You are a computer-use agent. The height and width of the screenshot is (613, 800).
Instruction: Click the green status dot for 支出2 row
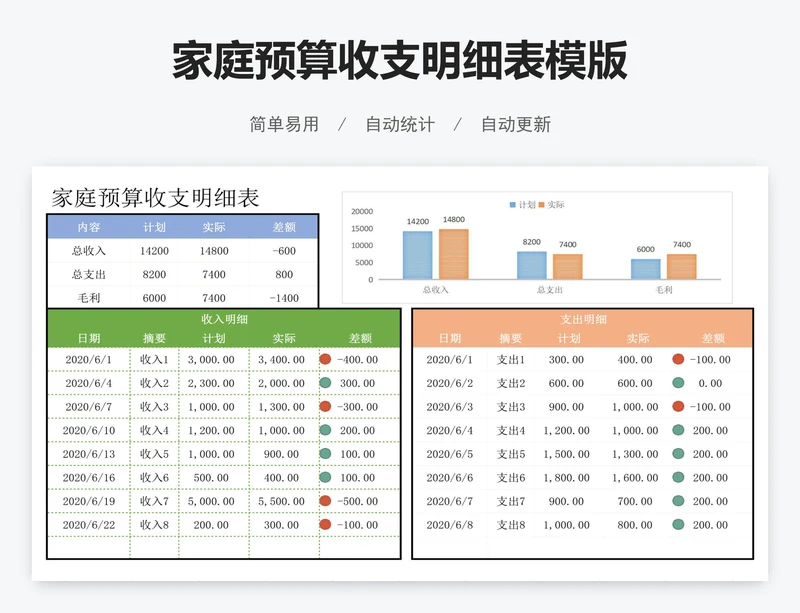coord(678,382)
